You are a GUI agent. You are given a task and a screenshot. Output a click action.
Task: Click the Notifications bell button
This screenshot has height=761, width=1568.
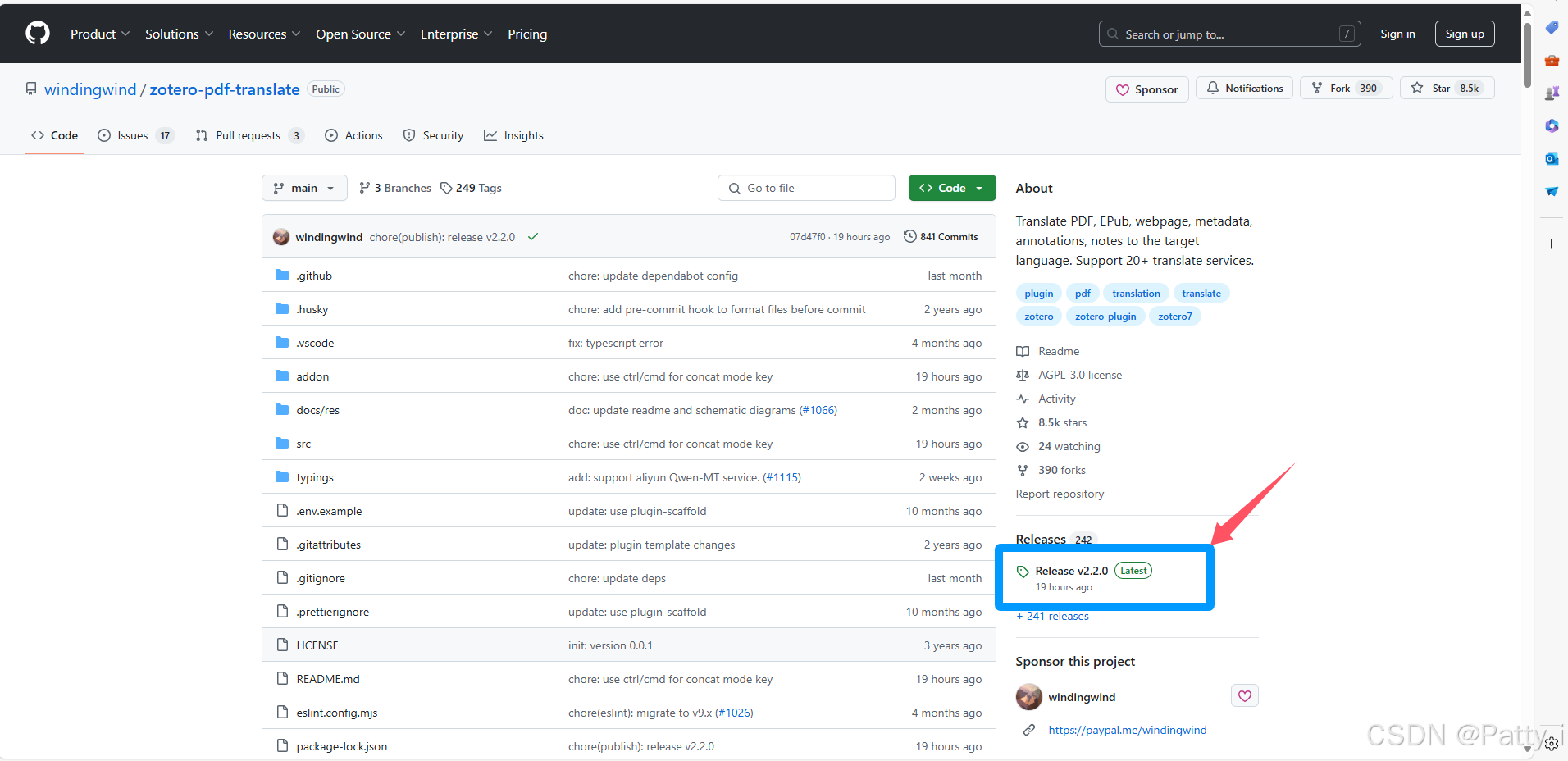click(1244, 88)
